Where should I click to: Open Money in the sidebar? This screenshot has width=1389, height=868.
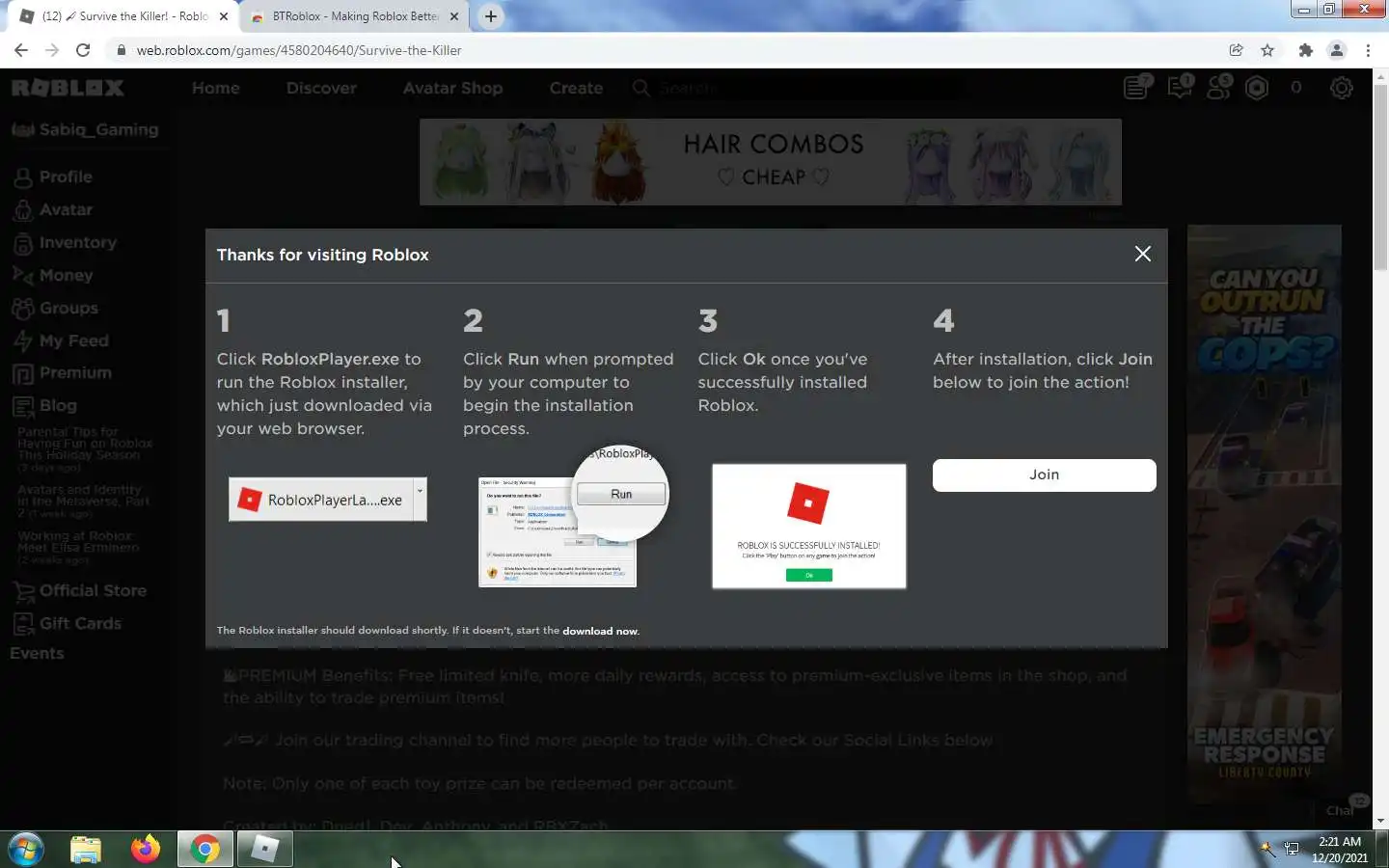pyautogui.click(x=54, y=275)
